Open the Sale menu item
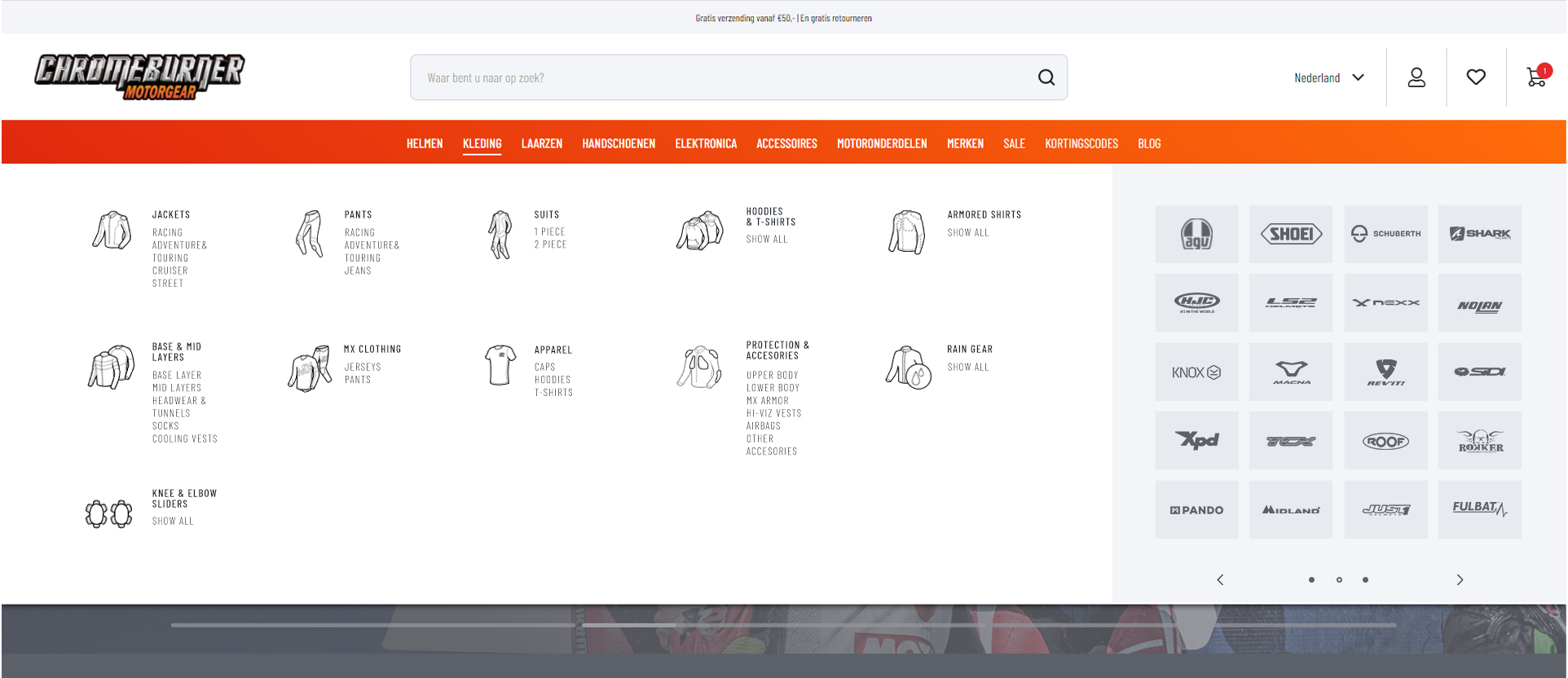 [x=1014, y=143]
